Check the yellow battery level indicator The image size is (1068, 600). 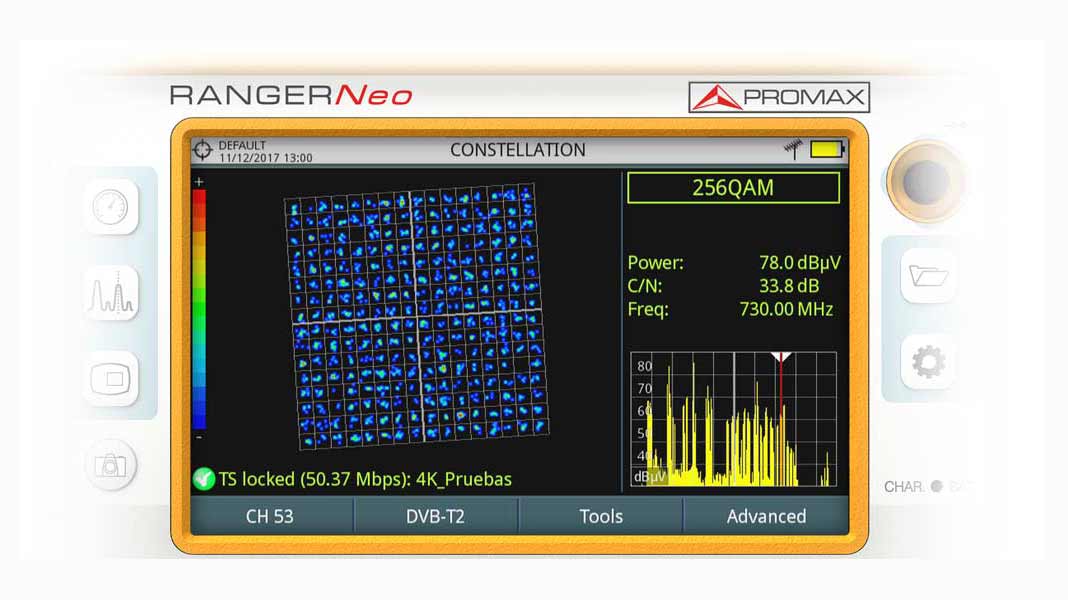coord(827,150)
